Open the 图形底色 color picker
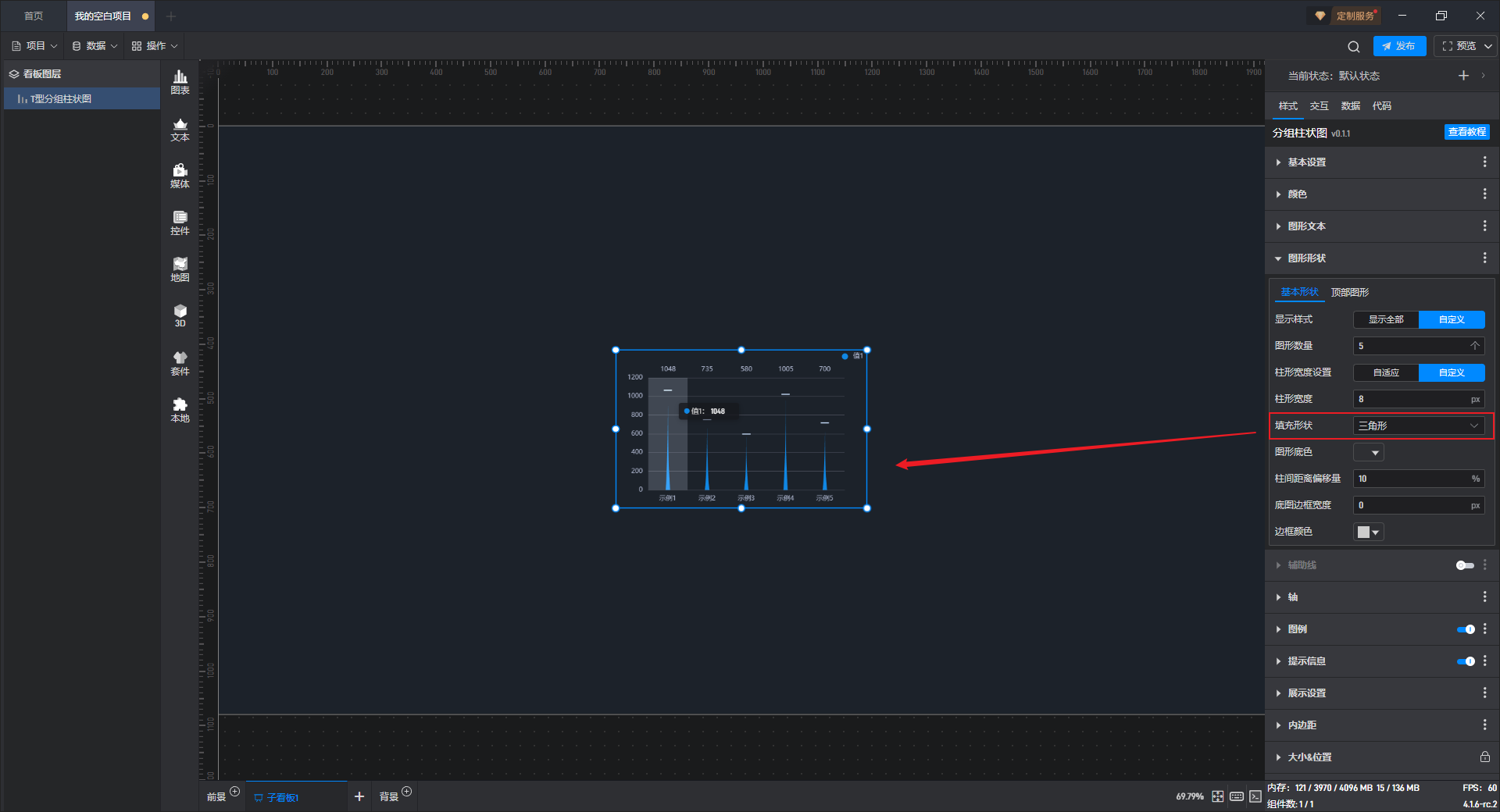 point(1368,452)
